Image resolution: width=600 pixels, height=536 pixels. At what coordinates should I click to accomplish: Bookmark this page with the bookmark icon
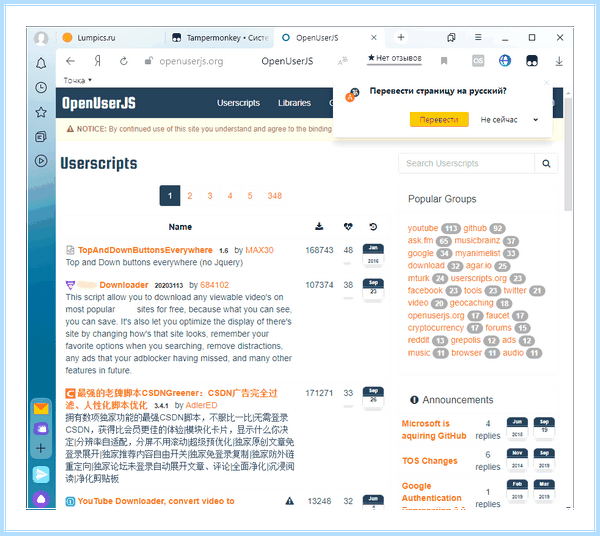point(444,61)
